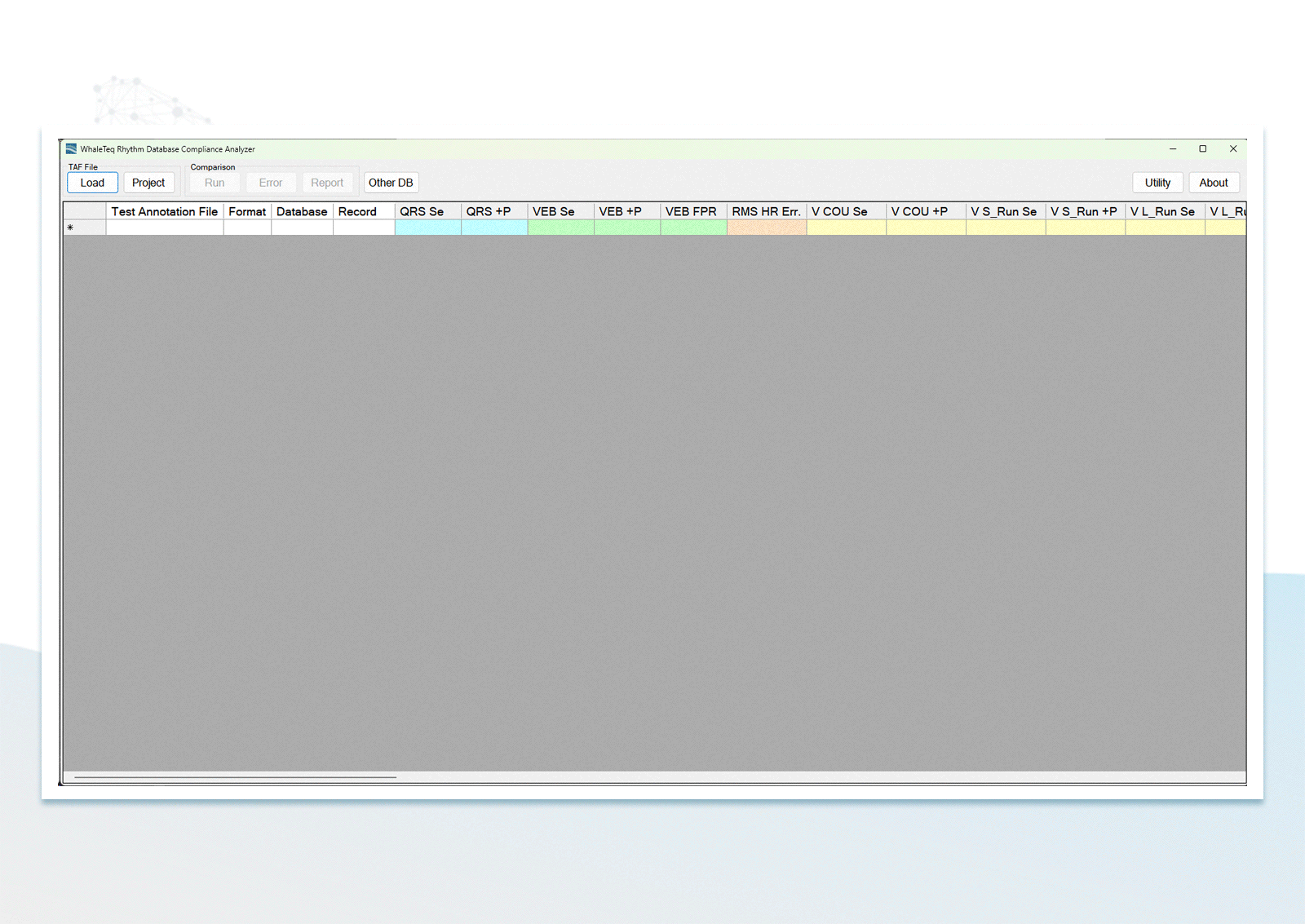Click the green VEB FPR cell in new row
This screenshot has height=924, width=1305.
point(694,228)
